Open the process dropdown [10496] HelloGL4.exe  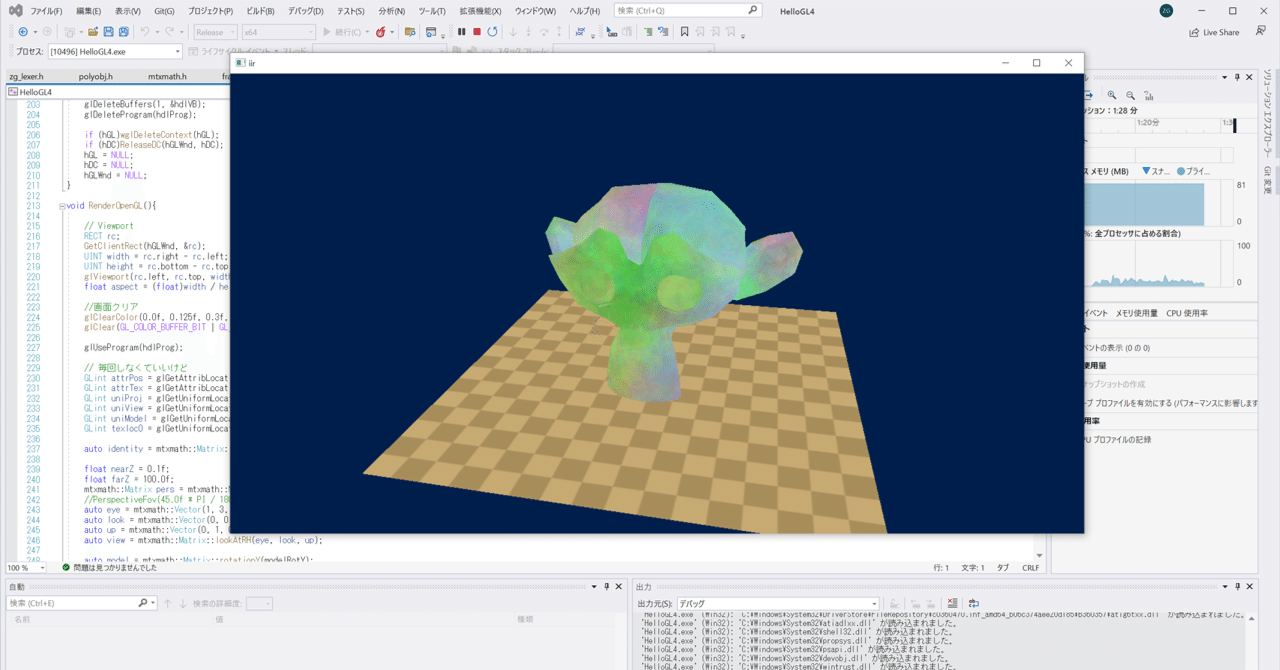(x=115, y=51)
